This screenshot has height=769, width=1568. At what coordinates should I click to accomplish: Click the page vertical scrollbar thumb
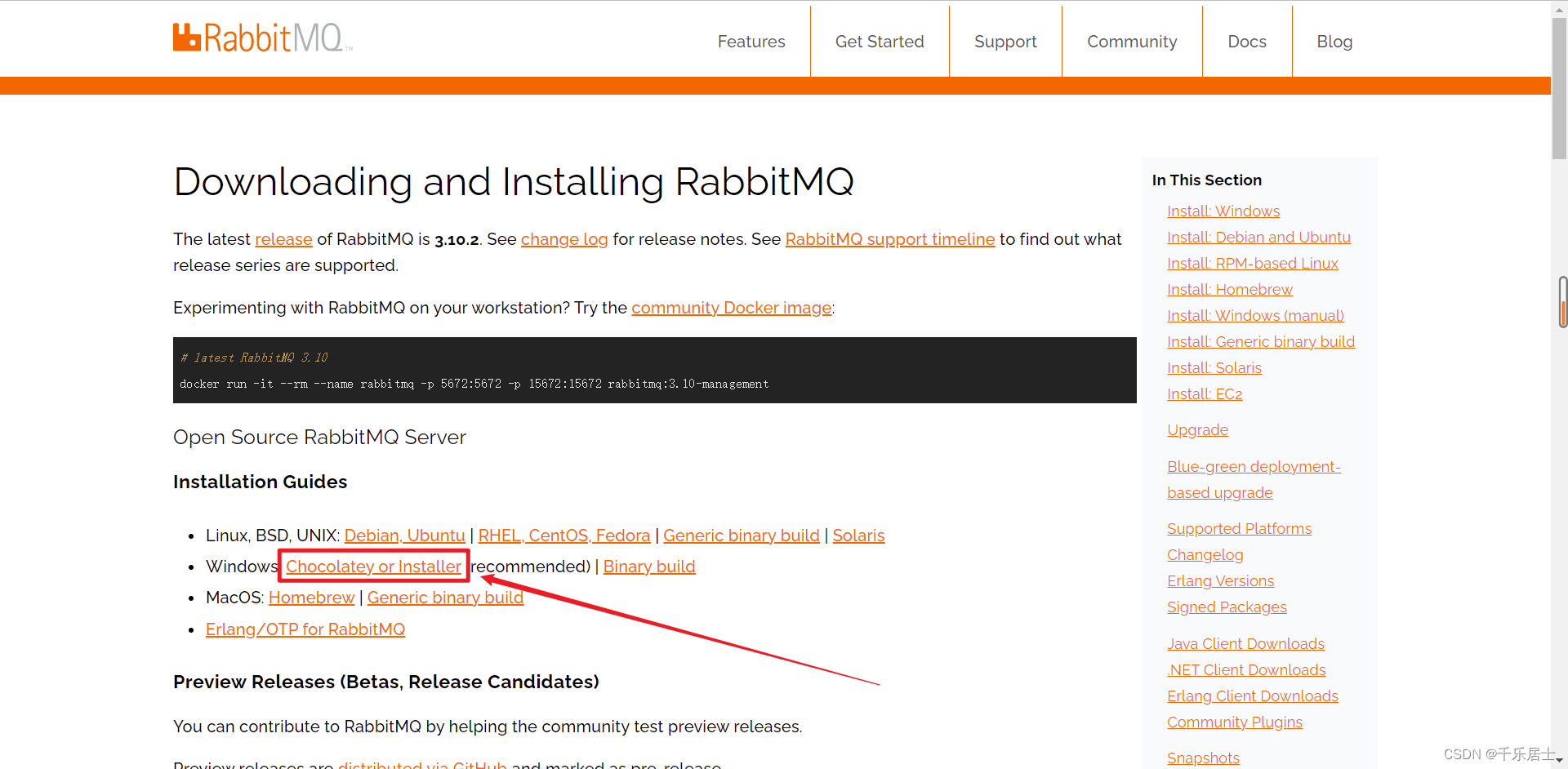click(x=1559, y=90)
